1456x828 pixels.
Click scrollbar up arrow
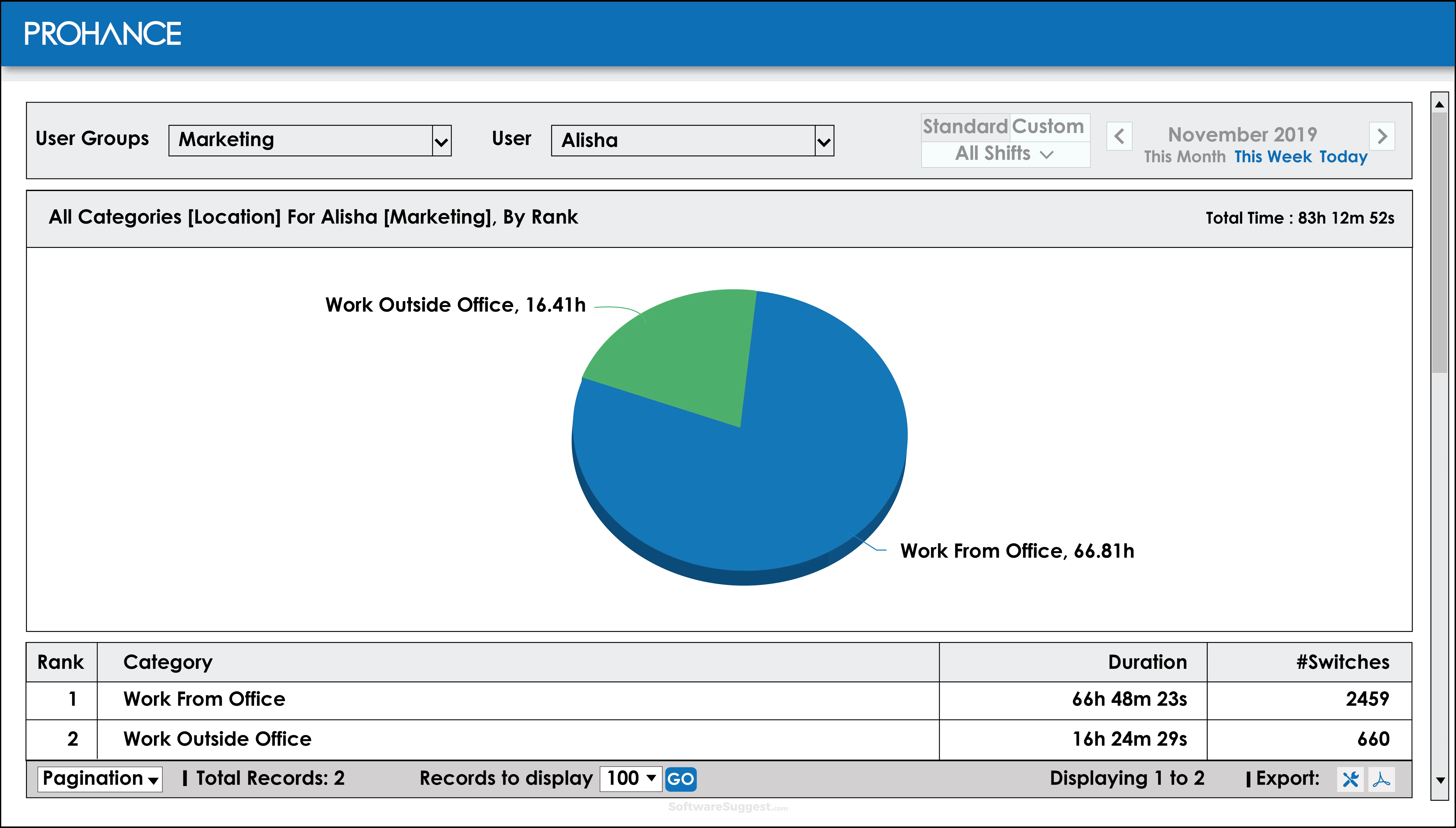coord(1439,104)
